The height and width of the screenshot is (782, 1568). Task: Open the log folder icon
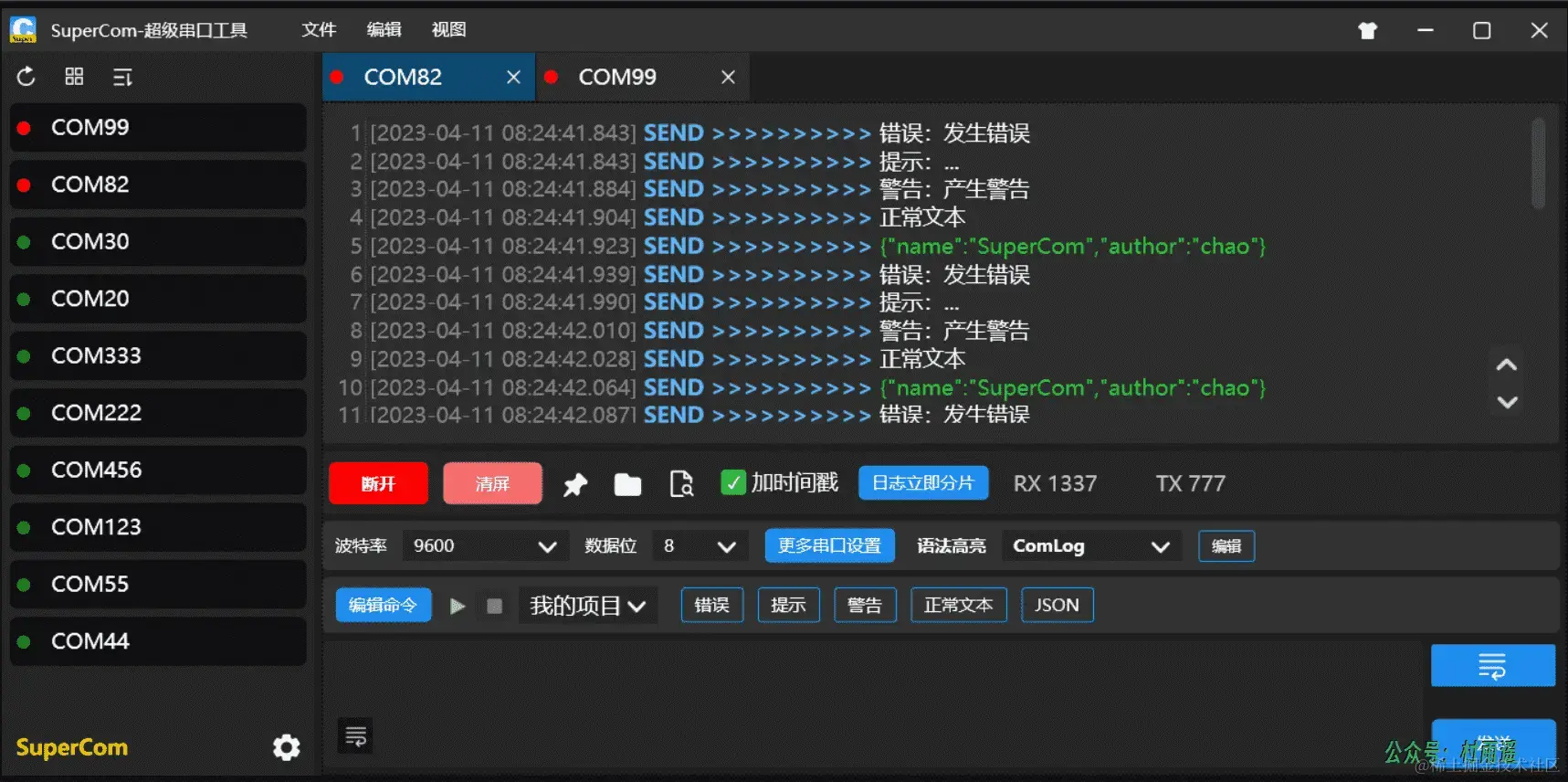point(627,484)
